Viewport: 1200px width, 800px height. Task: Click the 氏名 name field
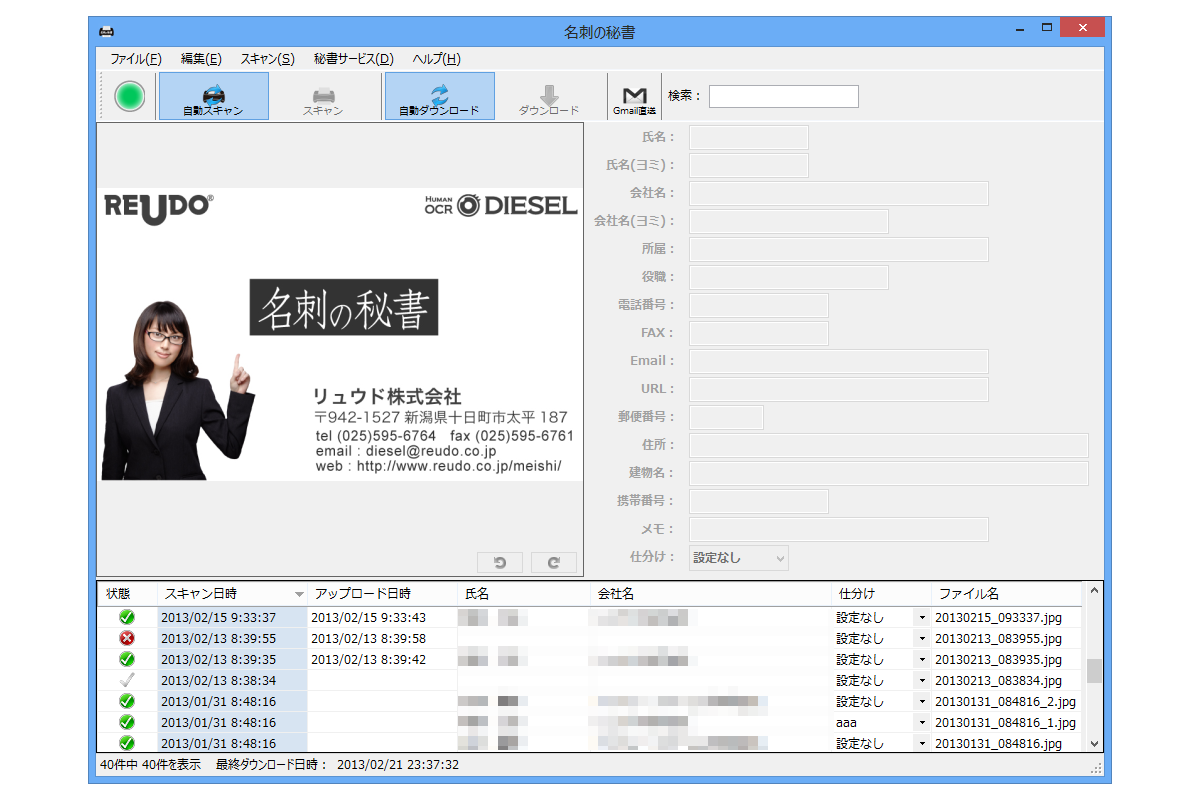tap(749, 137)
